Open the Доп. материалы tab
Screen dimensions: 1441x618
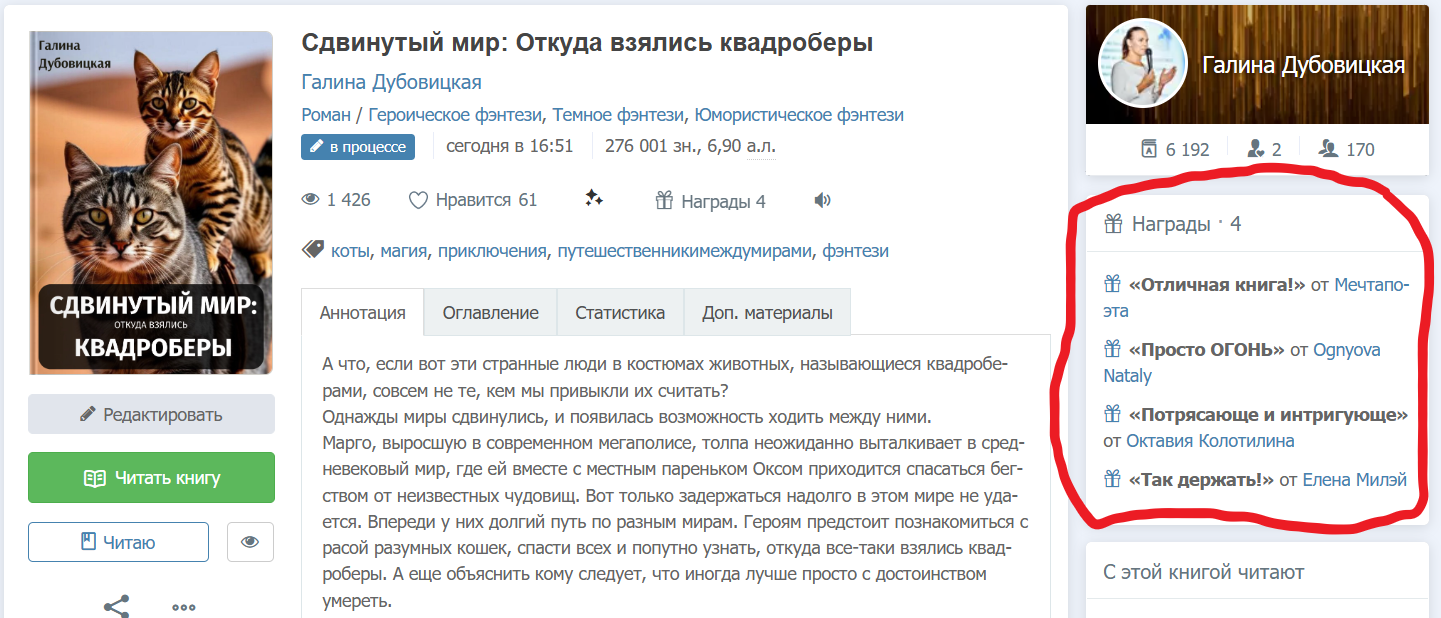point(767,312)
